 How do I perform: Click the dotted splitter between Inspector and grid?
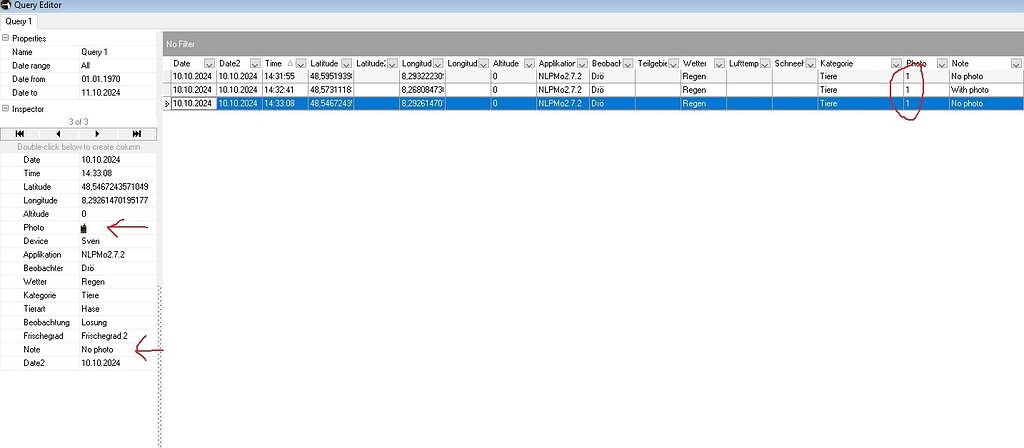click(160, 366)
